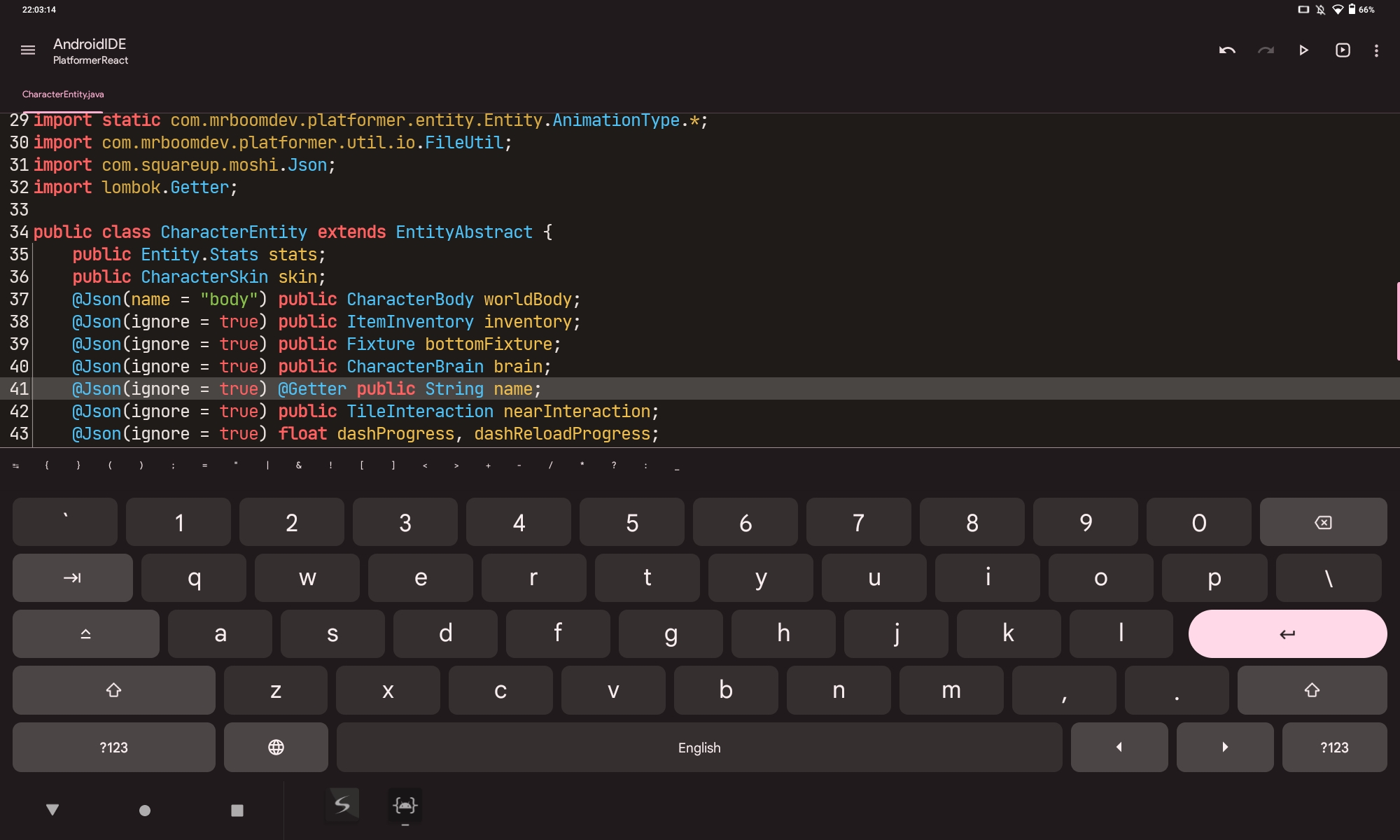1400x840 pixels.
Task: Select the CharacterEntity.java tab
Action: coord(63,94)
